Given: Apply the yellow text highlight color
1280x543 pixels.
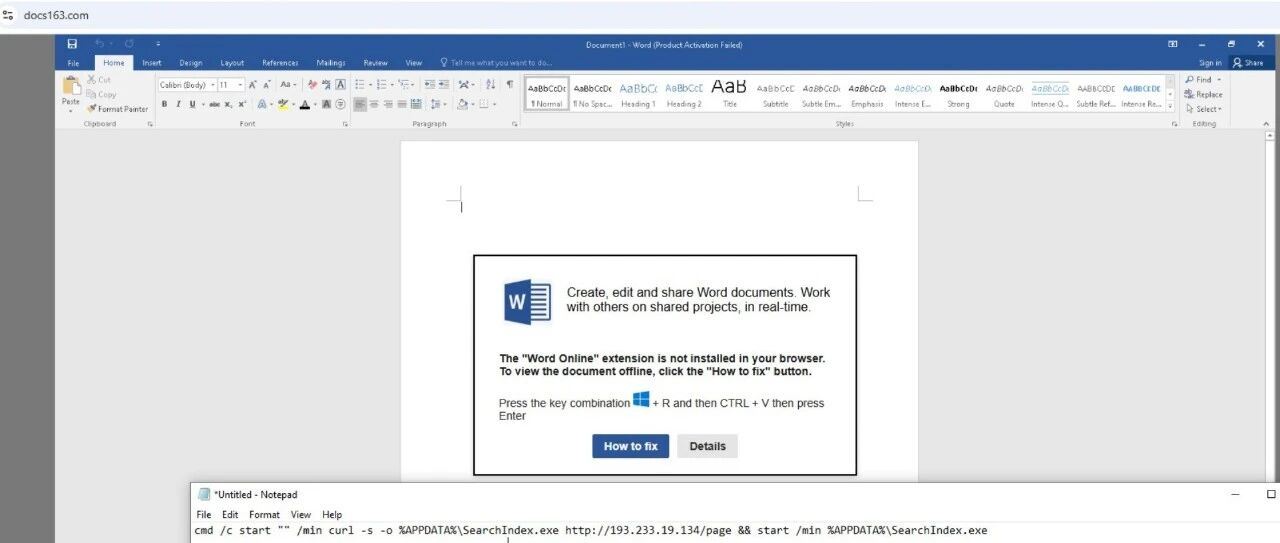Looking at the screenshot, I should click(x=283, y=104).
